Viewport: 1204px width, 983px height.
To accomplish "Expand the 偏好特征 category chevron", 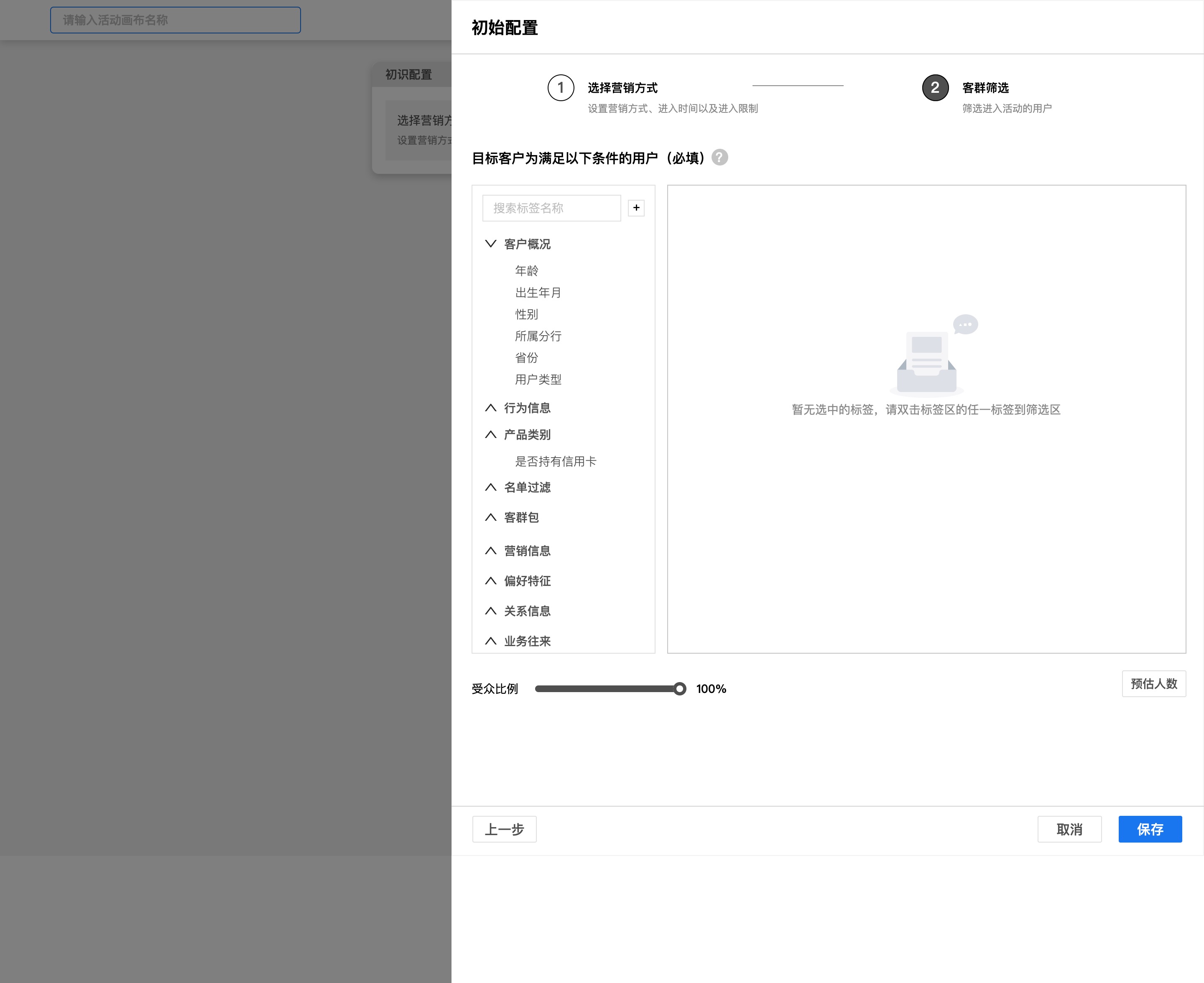I will point(490,581).
